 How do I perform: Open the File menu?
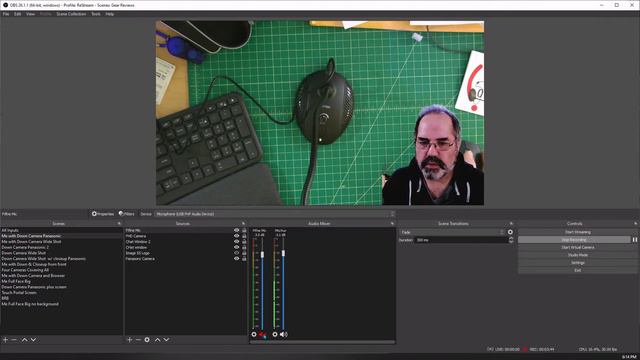[x=6, y=14]
